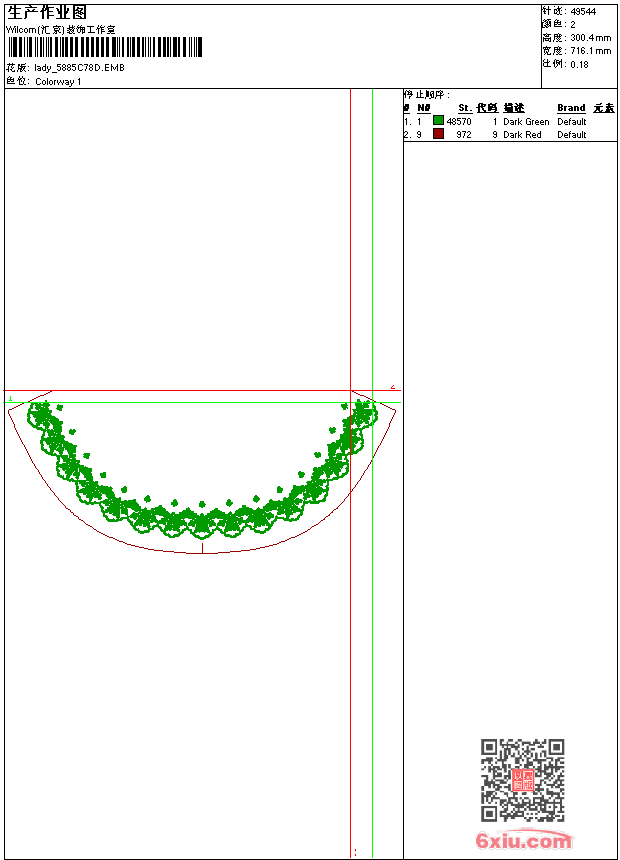This screenshot has height=860, width=620.
Task: Select the Wilcom studio name text
Action: [x=60, y=30]
